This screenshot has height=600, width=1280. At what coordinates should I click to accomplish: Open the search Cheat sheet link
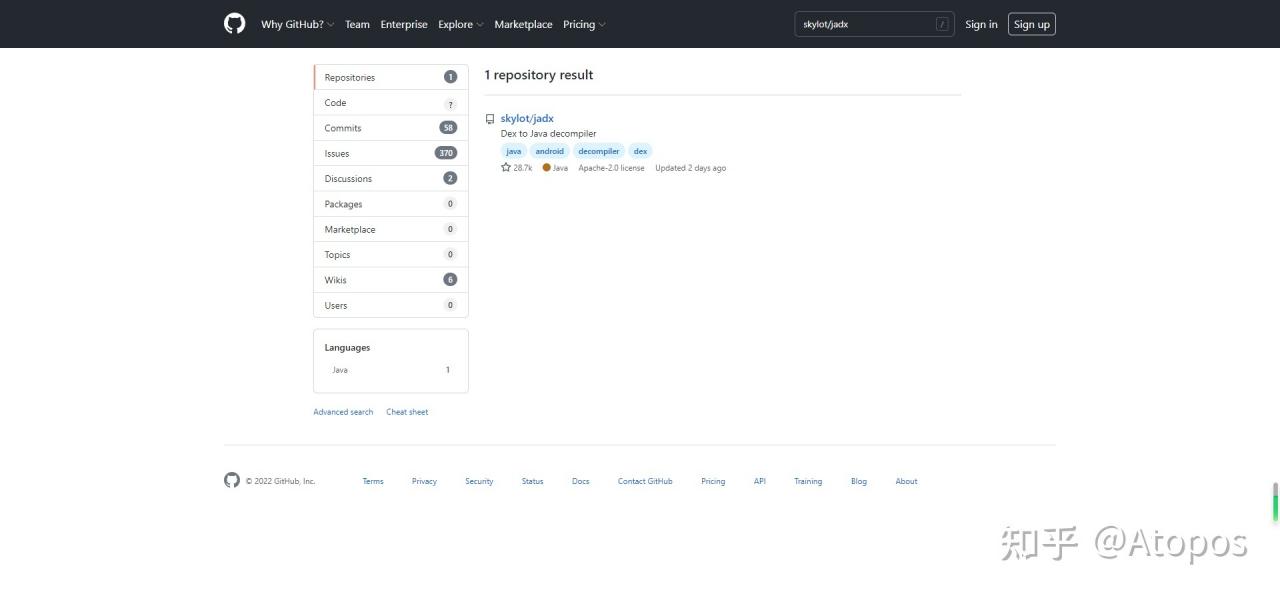tap(407, 412)
